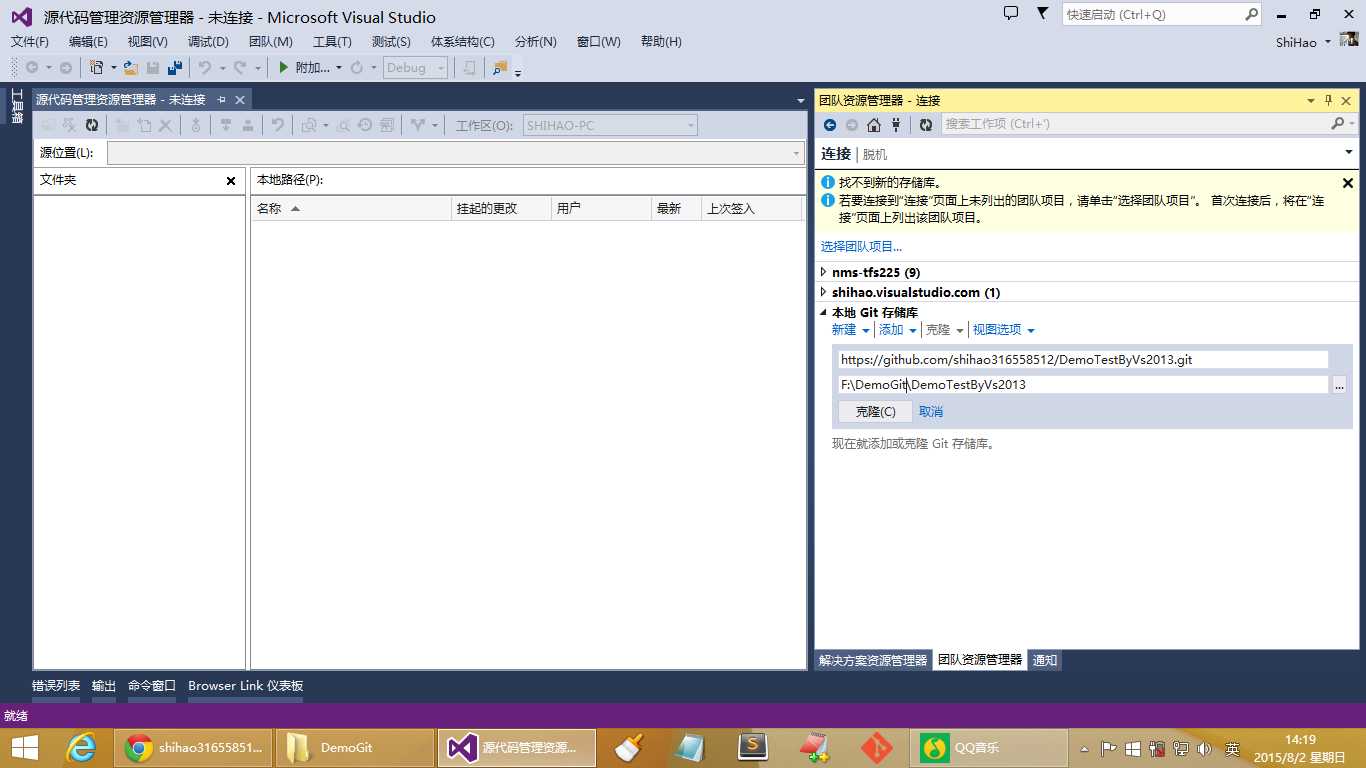1366x768 pixels.
Task: Click the Find in Files toolbar icon
Action: [499, 68]
